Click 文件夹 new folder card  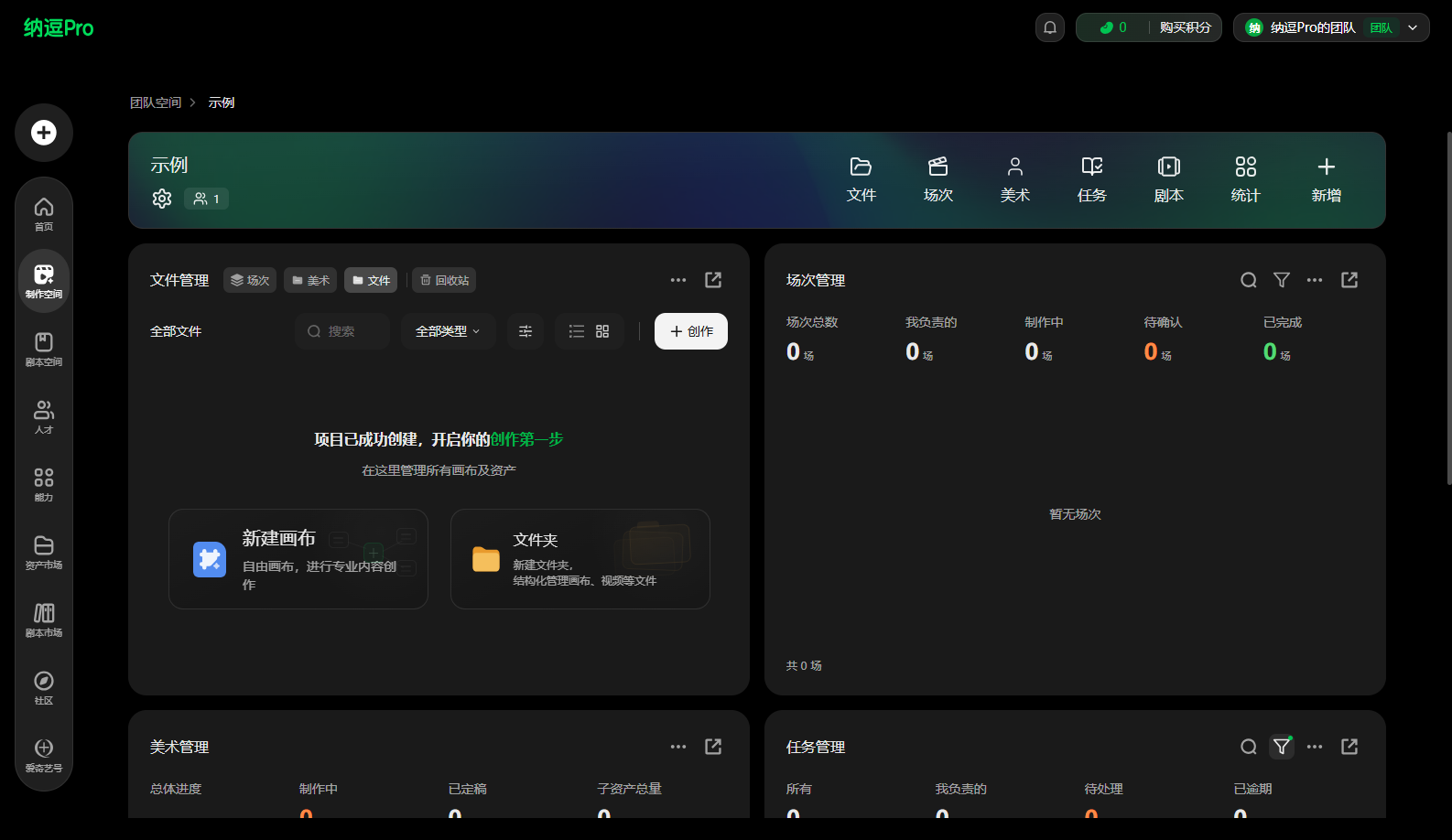coord(580,559)
